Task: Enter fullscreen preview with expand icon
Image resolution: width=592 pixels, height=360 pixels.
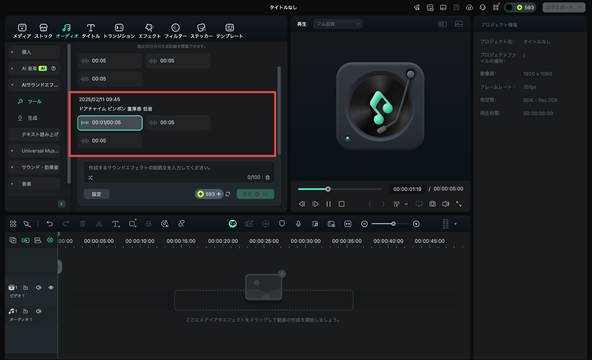Action: (459, 204)
